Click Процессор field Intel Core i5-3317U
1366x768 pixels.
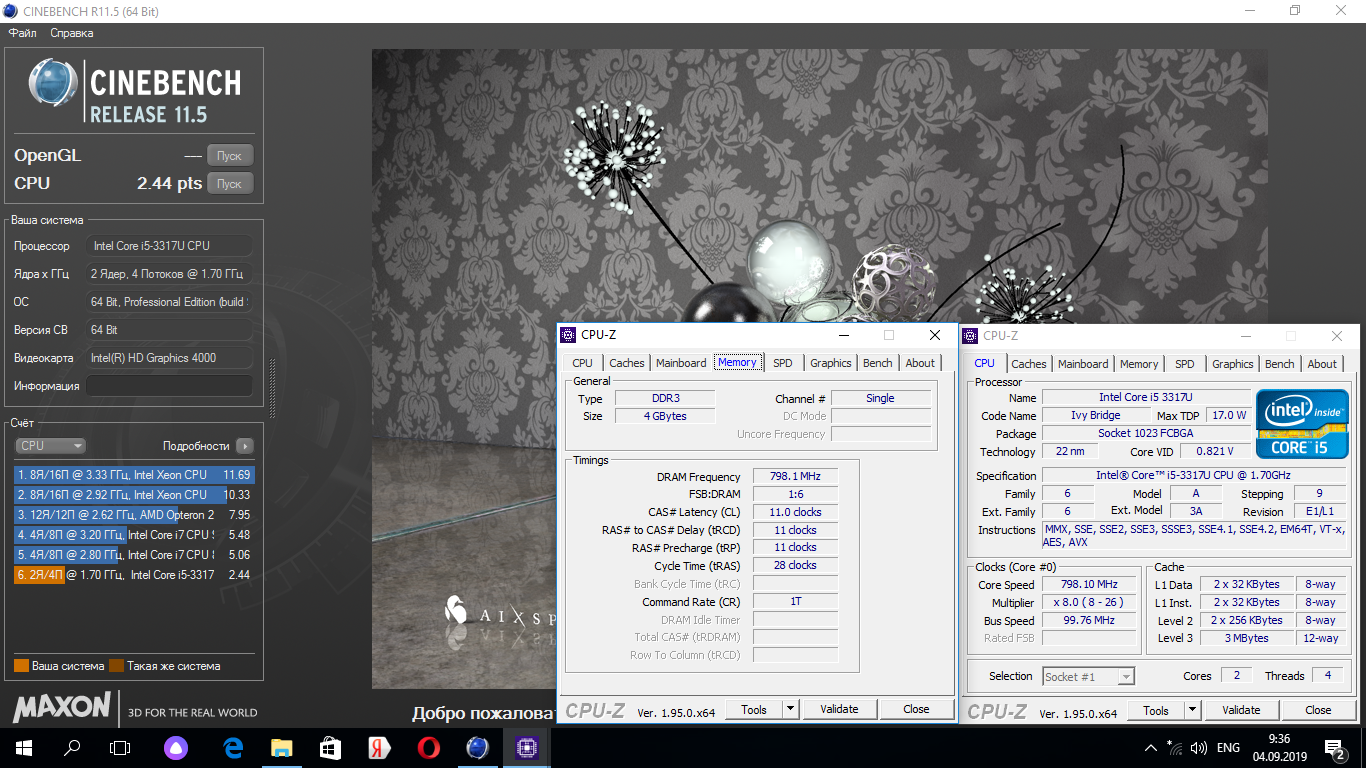[170, 246]
